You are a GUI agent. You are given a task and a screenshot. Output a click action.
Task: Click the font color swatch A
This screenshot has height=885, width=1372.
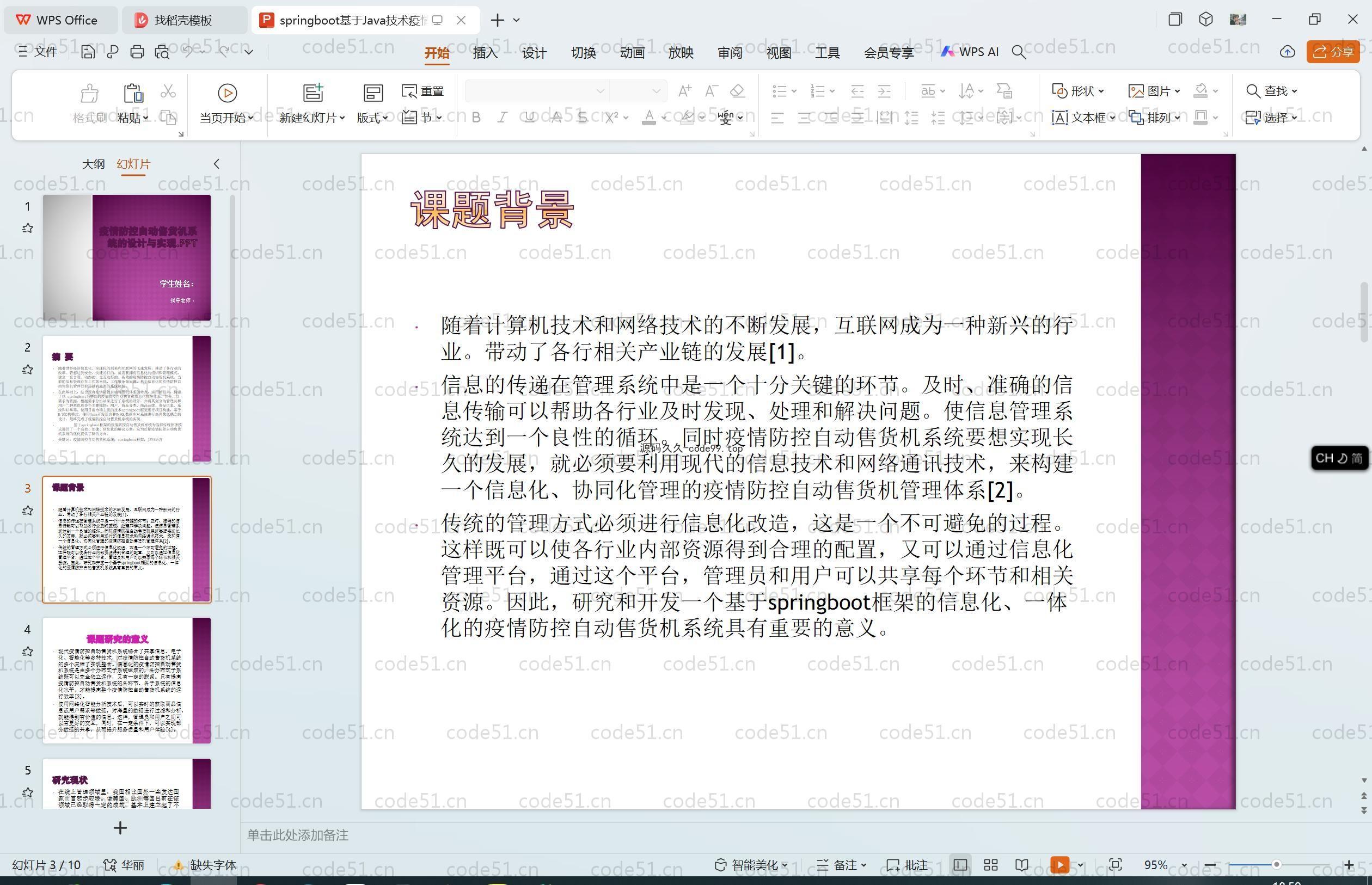coord(649,118)
